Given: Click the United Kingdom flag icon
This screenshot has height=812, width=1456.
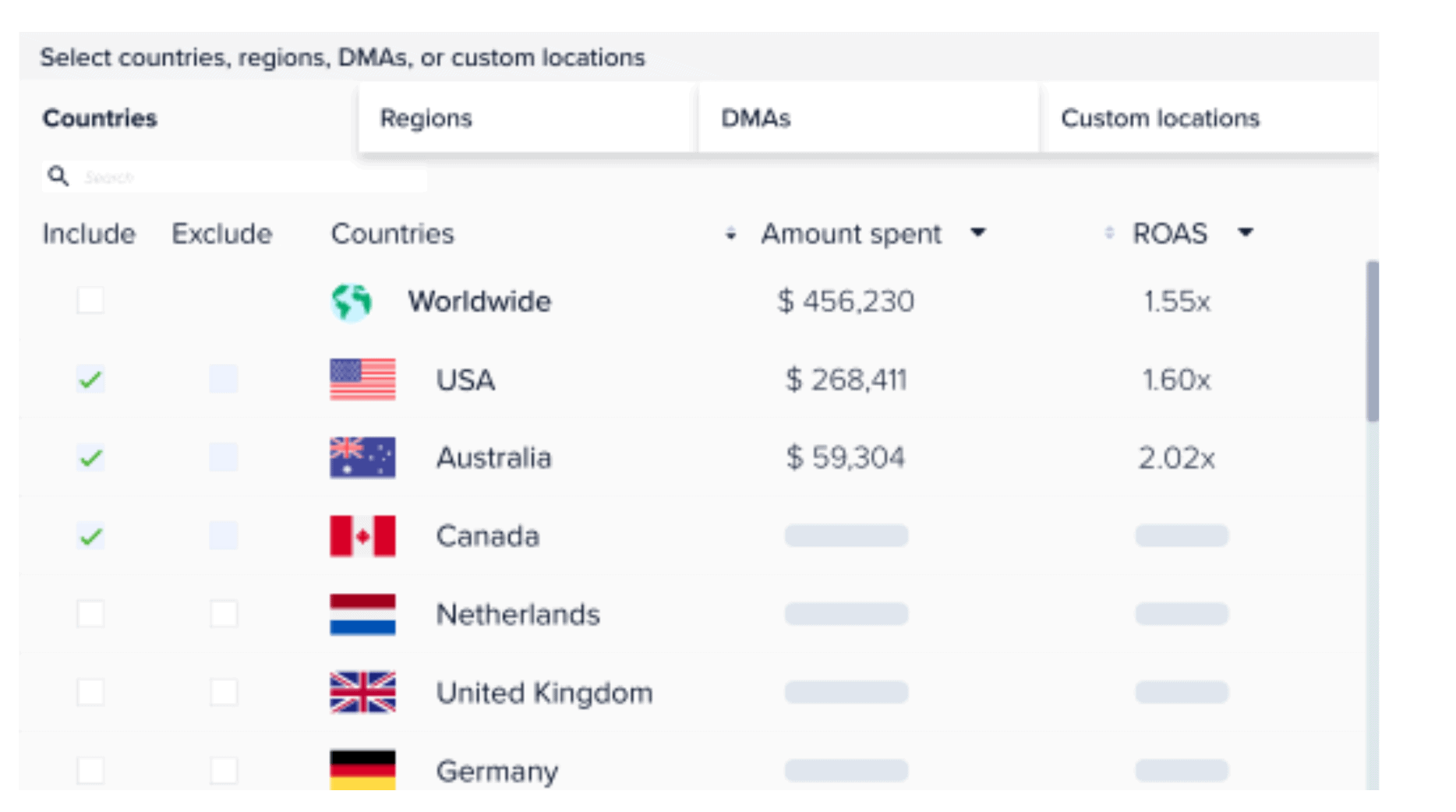Looking at the screenshot, I should pos(362,692).
